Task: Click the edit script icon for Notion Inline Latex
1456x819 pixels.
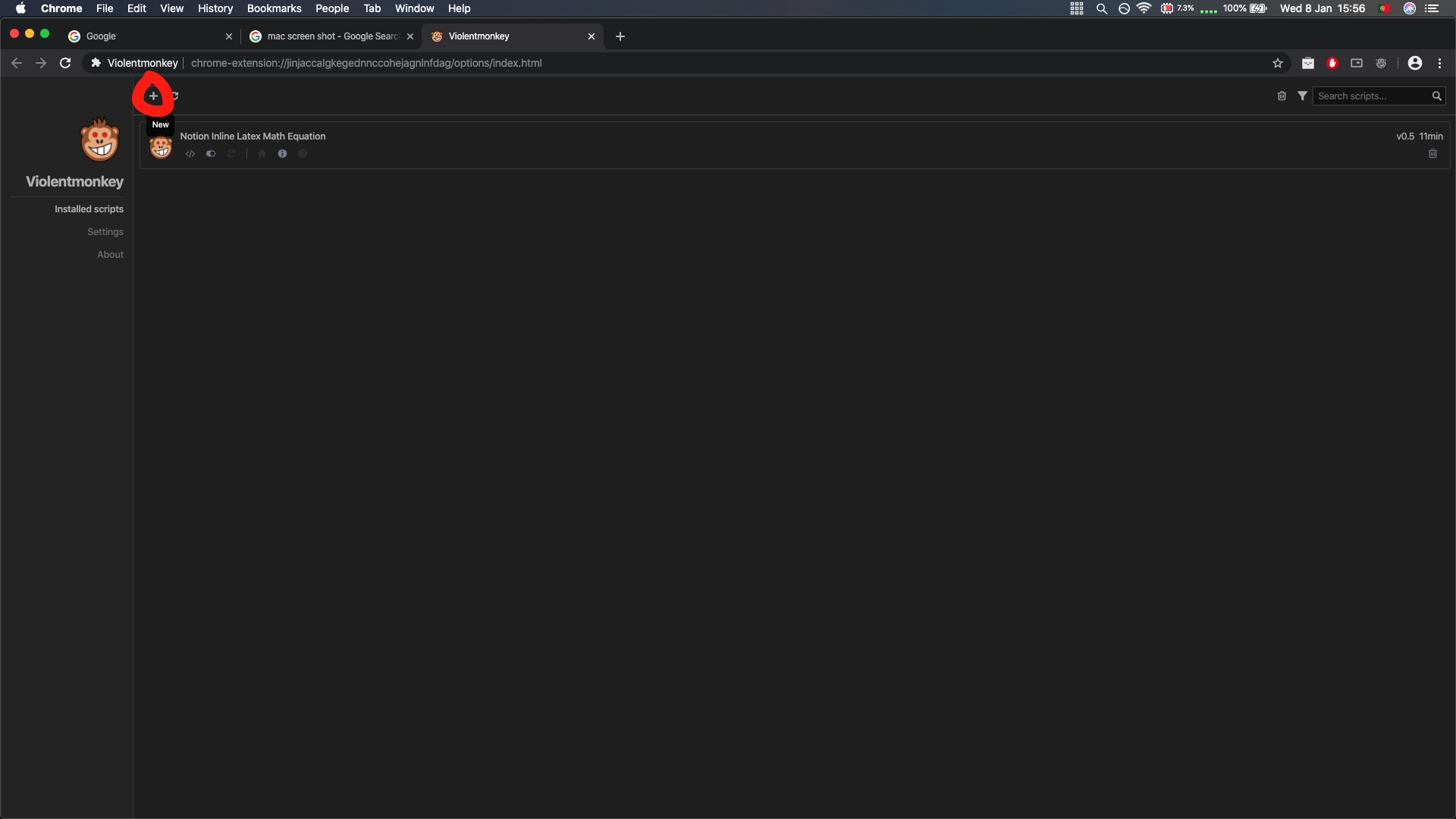Action: pyautogui.click(x=190, y=153)
